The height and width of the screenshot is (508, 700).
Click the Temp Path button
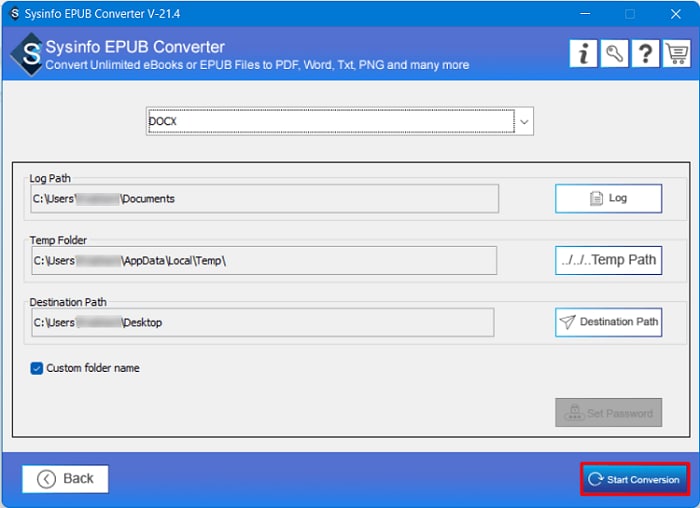608,260
